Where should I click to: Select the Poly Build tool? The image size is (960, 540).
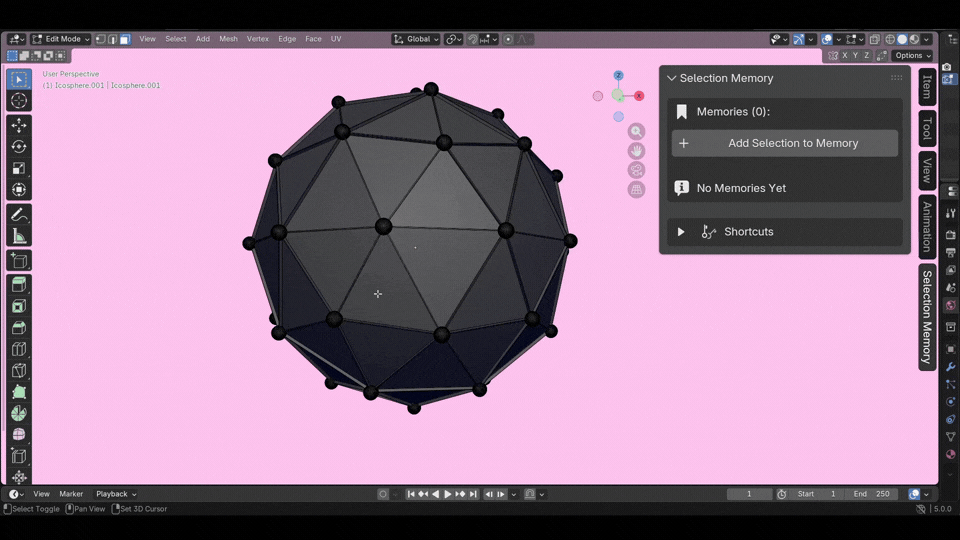[x=19, y=392]
